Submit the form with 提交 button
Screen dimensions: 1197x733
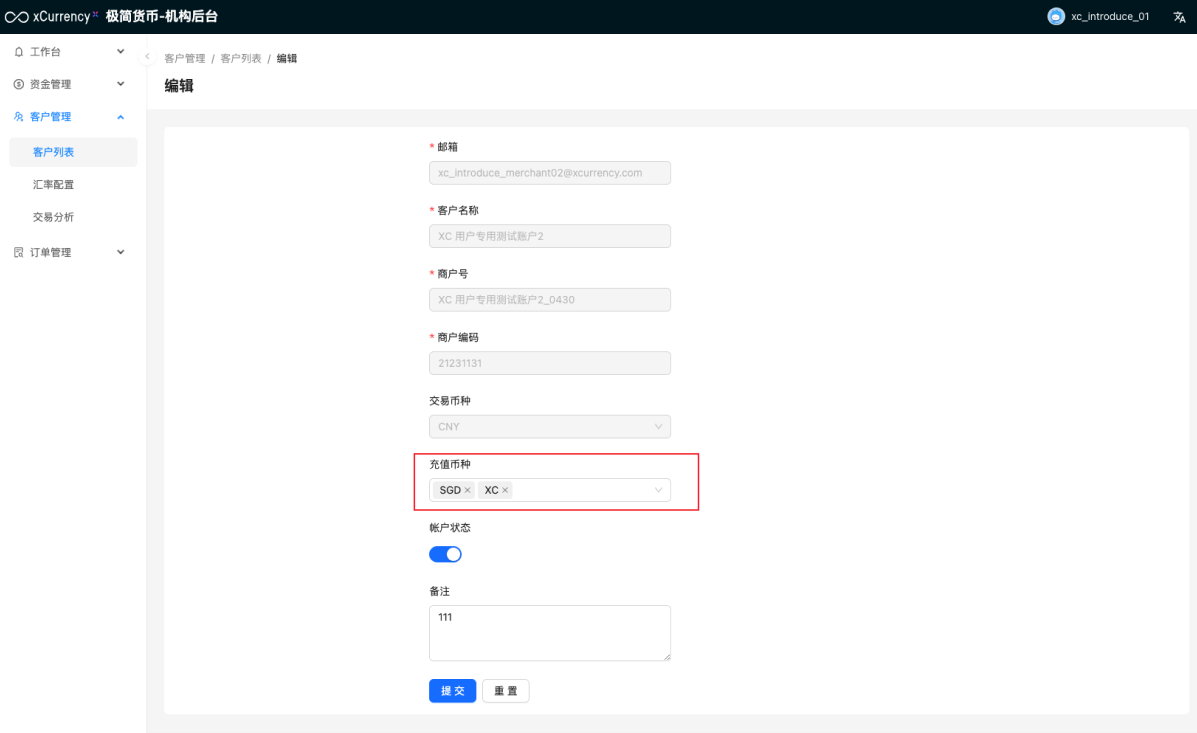[452, 691]
